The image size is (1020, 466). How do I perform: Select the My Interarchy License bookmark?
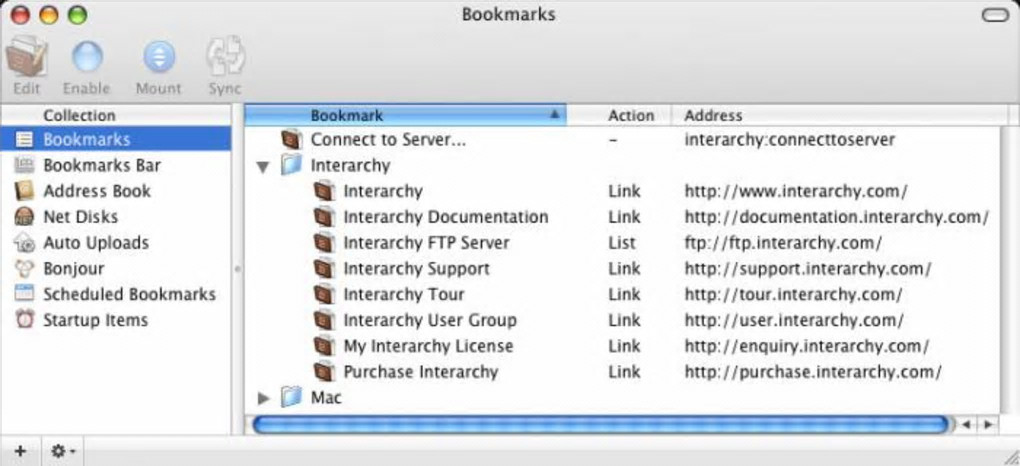tap(622, 346)
